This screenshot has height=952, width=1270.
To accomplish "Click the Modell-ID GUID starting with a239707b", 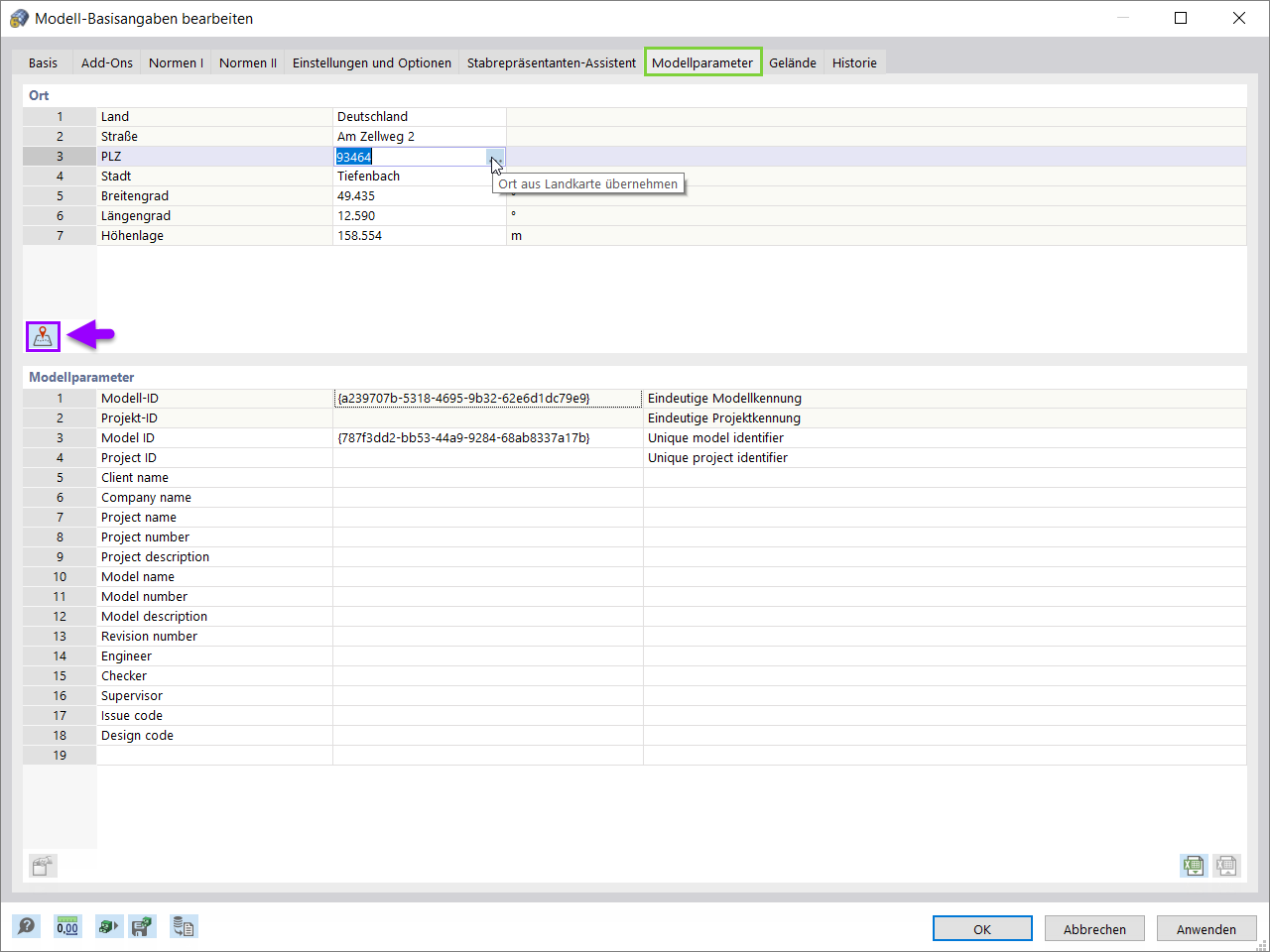I will [463, 399].
